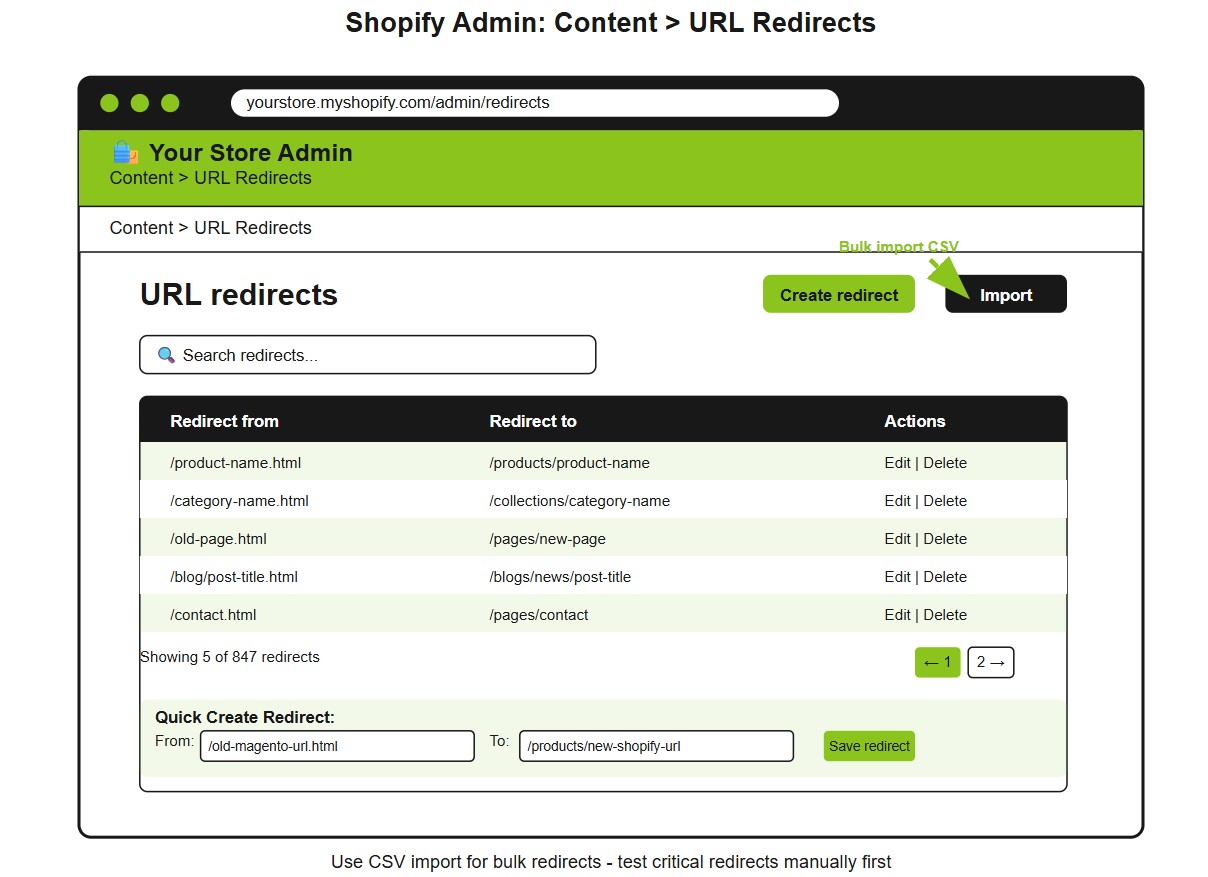Click the Your Store Admin title
1208x877 pixels.
[250, 153]
